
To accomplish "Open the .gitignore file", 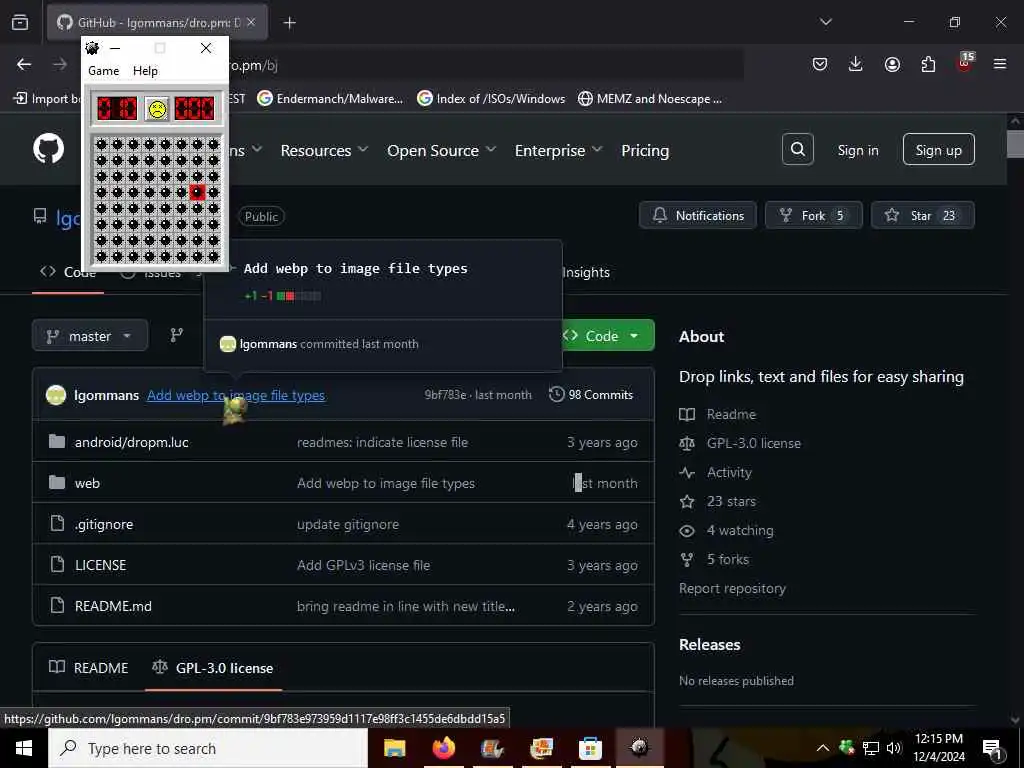I will pyautogui.click(x=104, y=524).
